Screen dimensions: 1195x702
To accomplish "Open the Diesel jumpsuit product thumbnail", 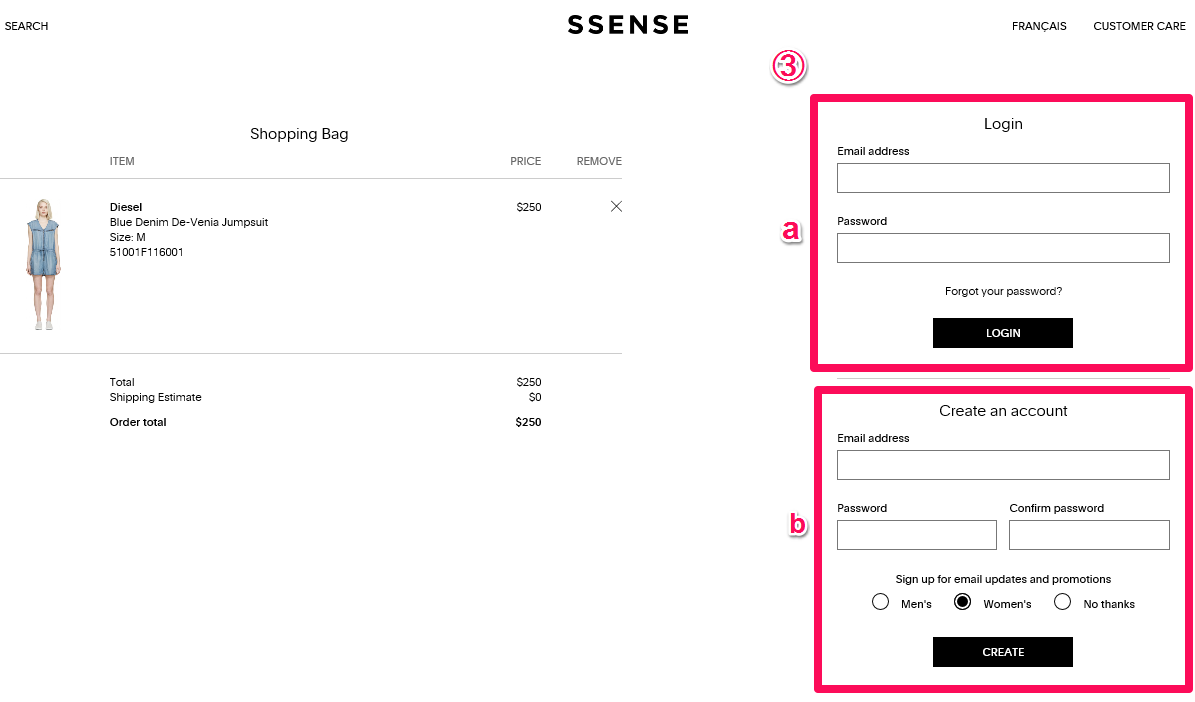I will click(43, 264).
